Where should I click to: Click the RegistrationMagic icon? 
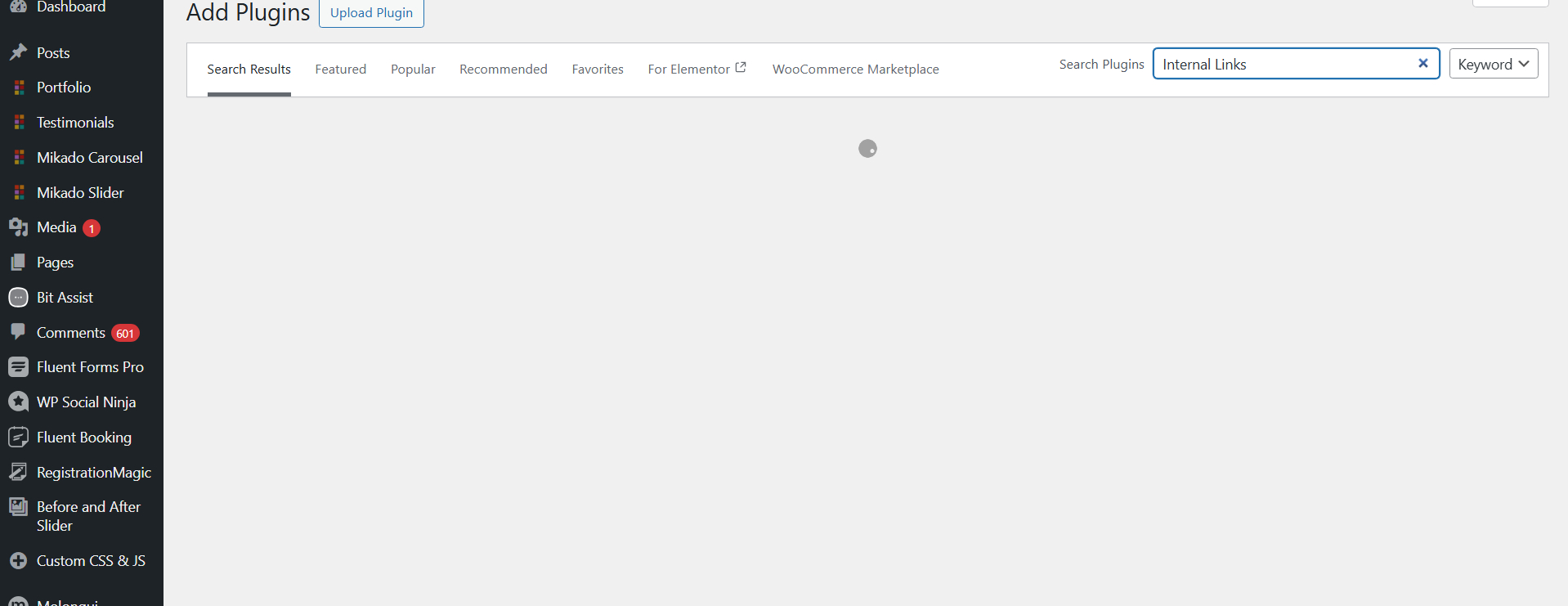[18, 472]
